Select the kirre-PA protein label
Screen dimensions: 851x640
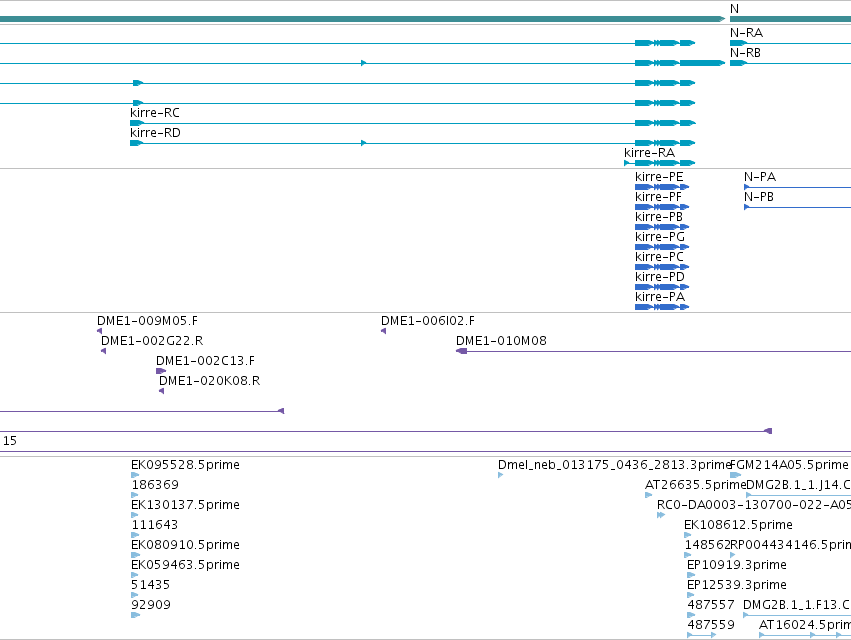[x=660, y=297]
